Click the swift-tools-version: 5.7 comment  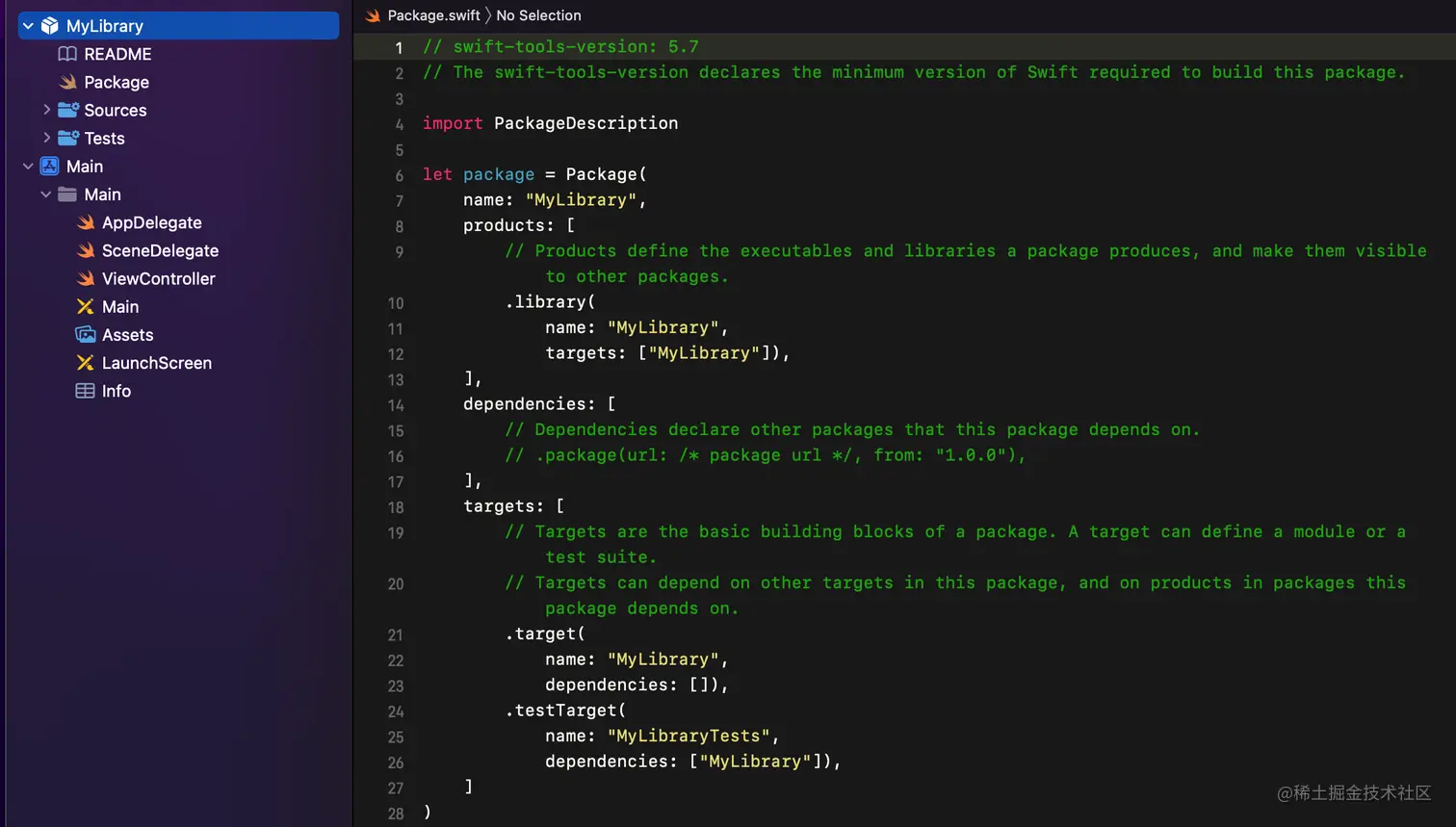click(560, 46)
